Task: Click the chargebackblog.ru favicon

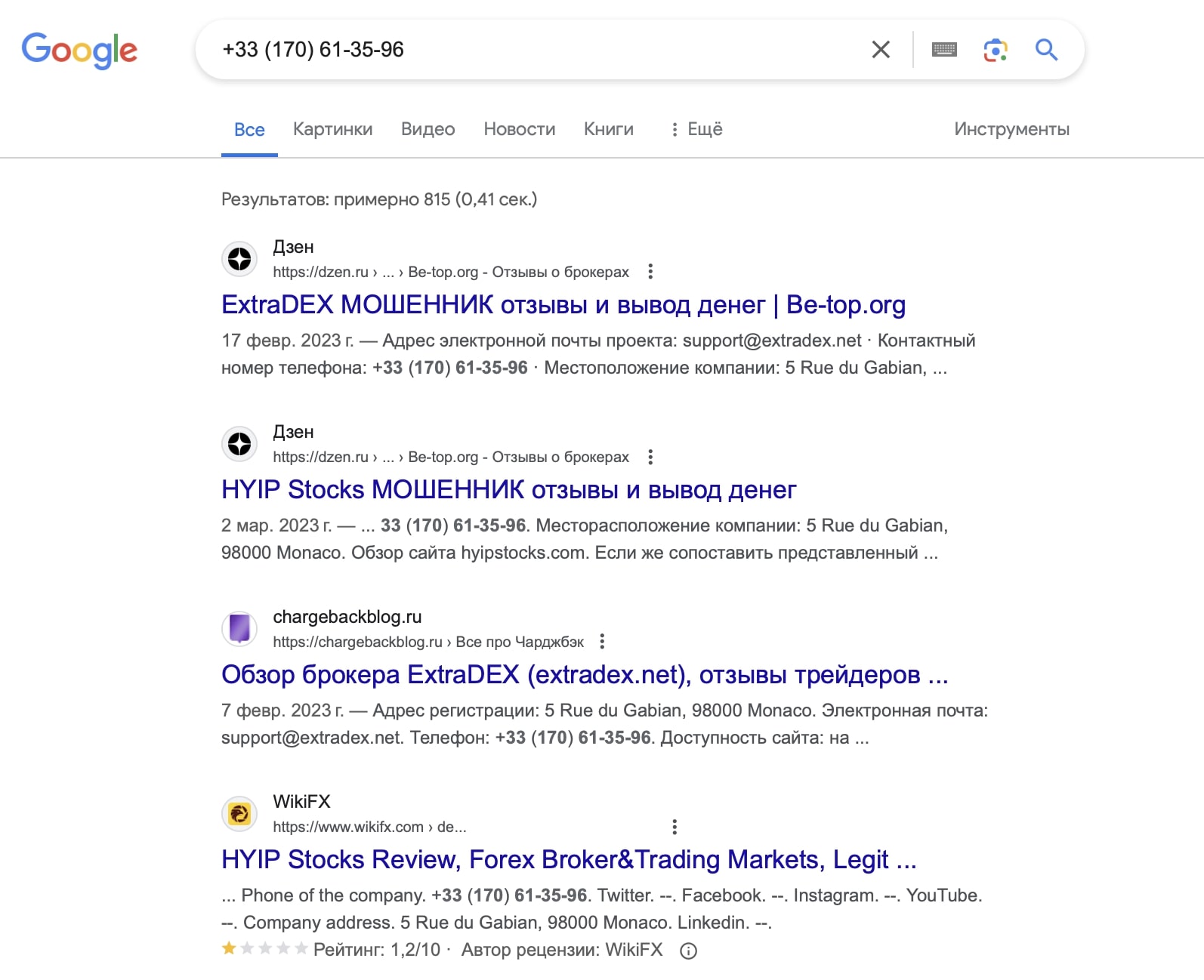Action: pos(239,629)
